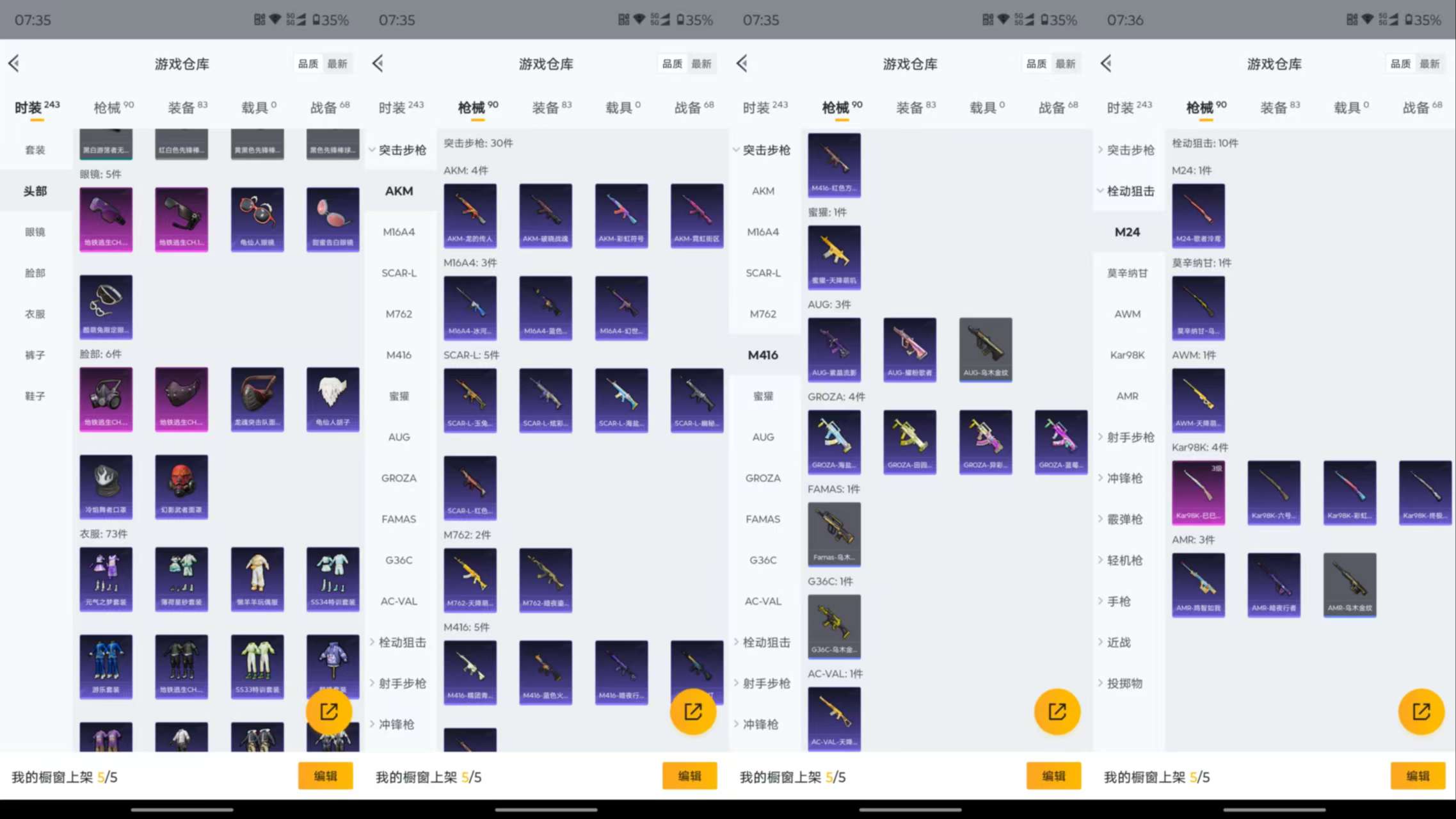Screen dimensions: 1456x819
Task: Select the 龟仙人眼镜 glasses item icon
Action: tap(257, 220)
